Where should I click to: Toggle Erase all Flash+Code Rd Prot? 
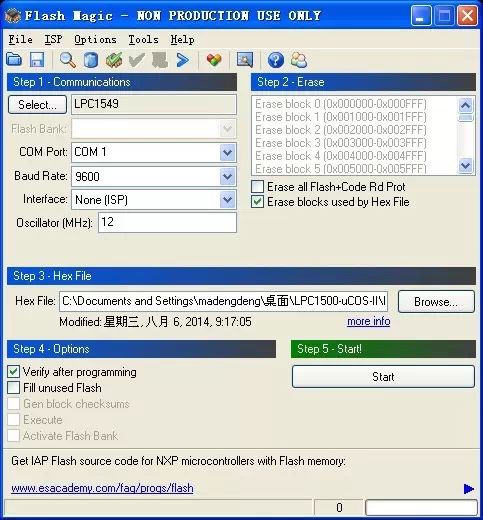[258, 187]
